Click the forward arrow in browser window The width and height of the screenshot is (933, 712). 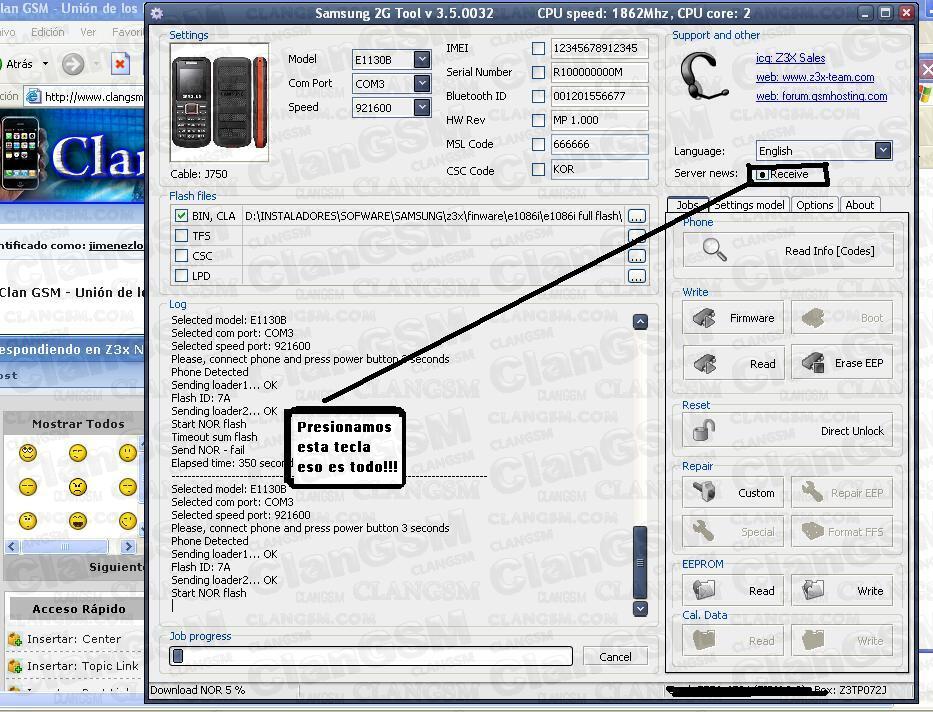tap(73, 64)
